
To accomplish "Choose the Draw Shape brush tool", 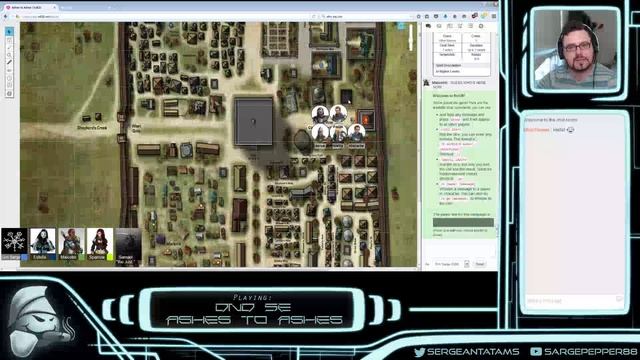I will coord(9,47).
